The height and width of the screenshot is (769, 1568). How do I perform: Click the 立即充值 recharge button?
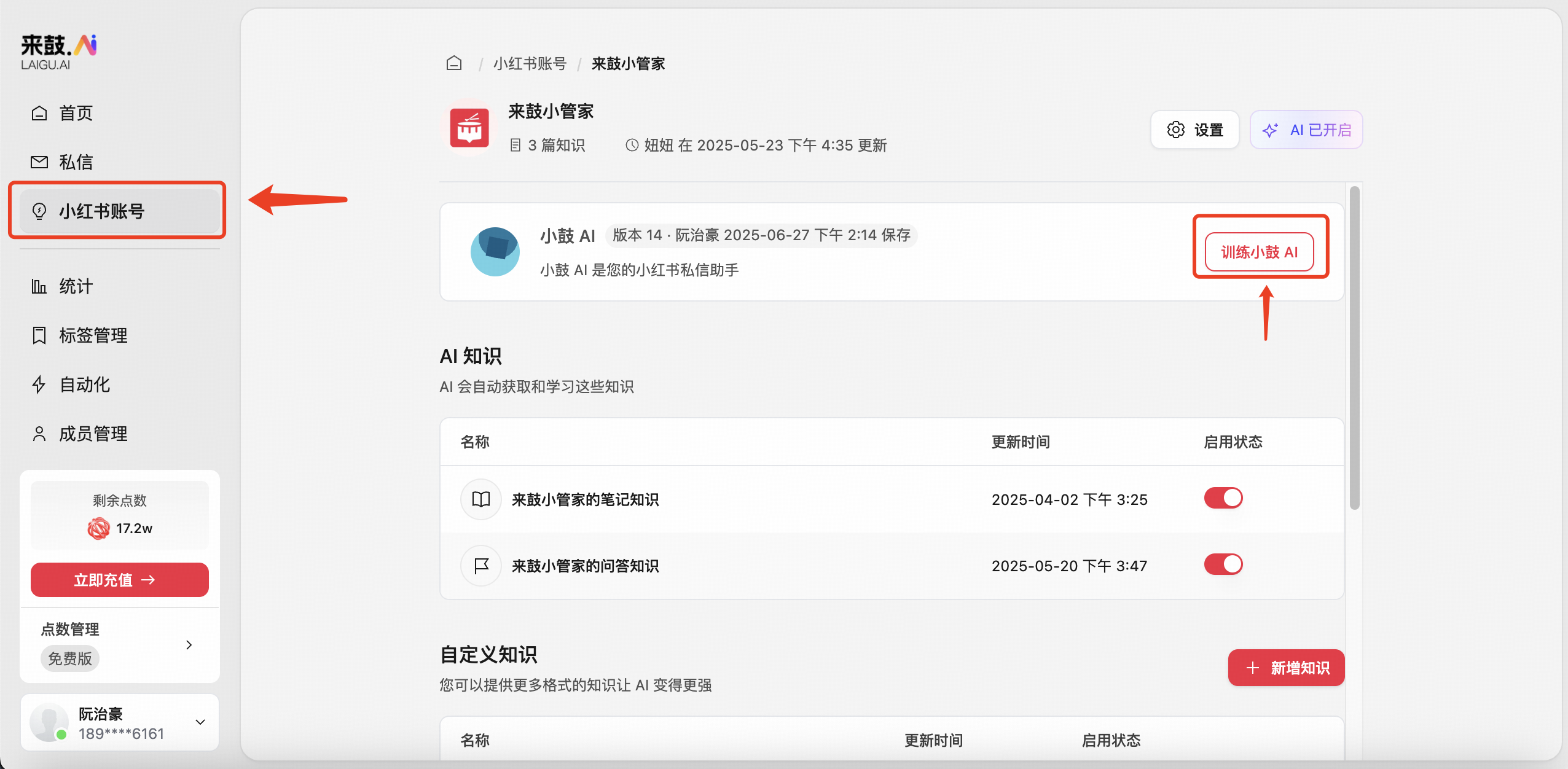point(119,579)
